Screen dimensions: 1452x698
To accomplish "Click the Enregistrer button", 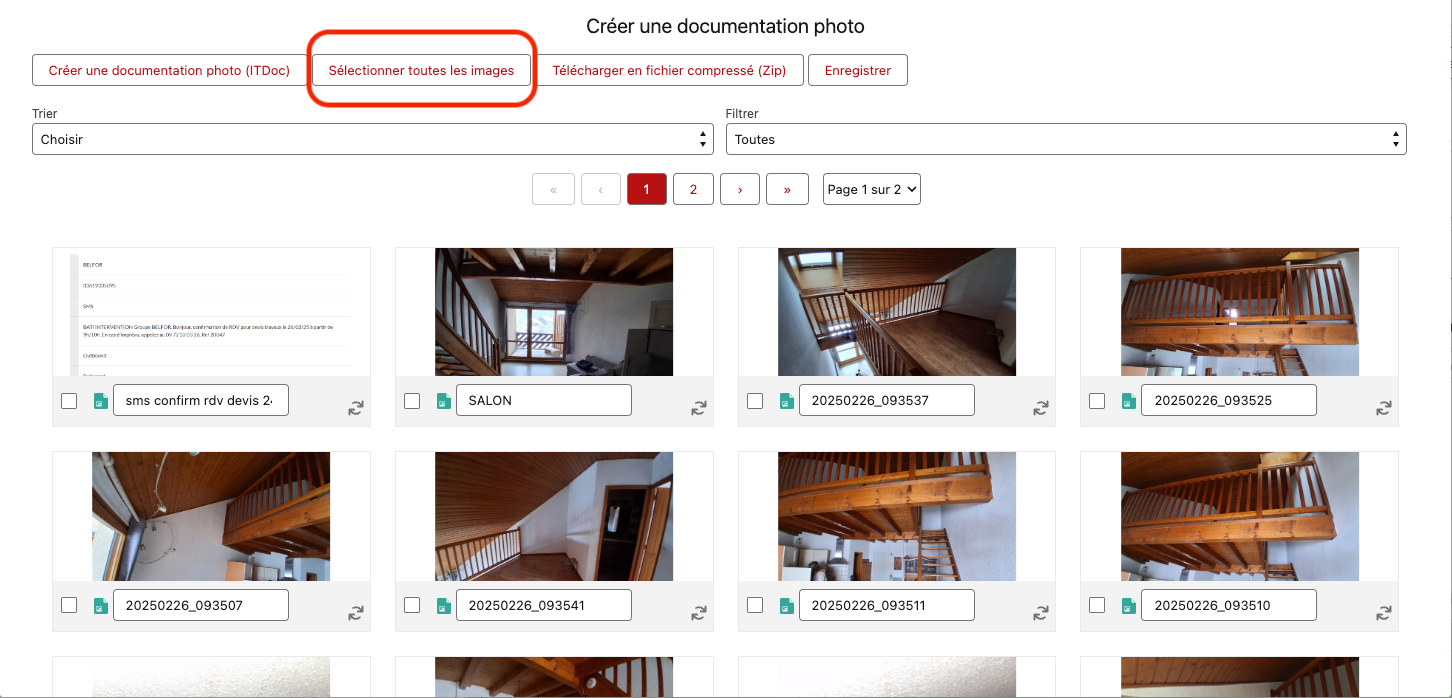I will (x=858, y=71).
